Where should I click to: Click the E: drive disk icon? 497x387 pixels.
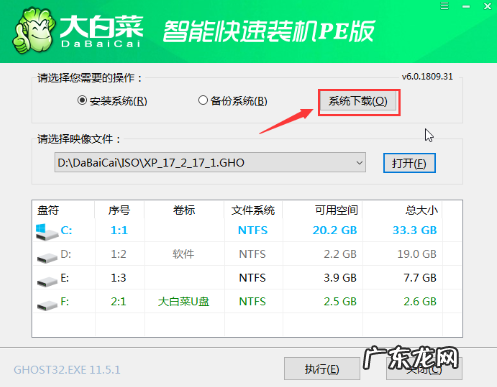tap(47, 281)
